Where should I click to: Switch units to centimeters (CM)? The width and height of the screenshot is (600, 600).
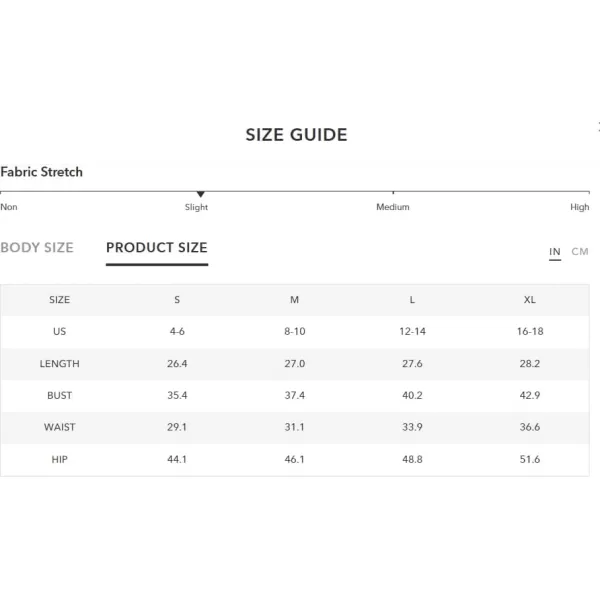tap(580, 252)
